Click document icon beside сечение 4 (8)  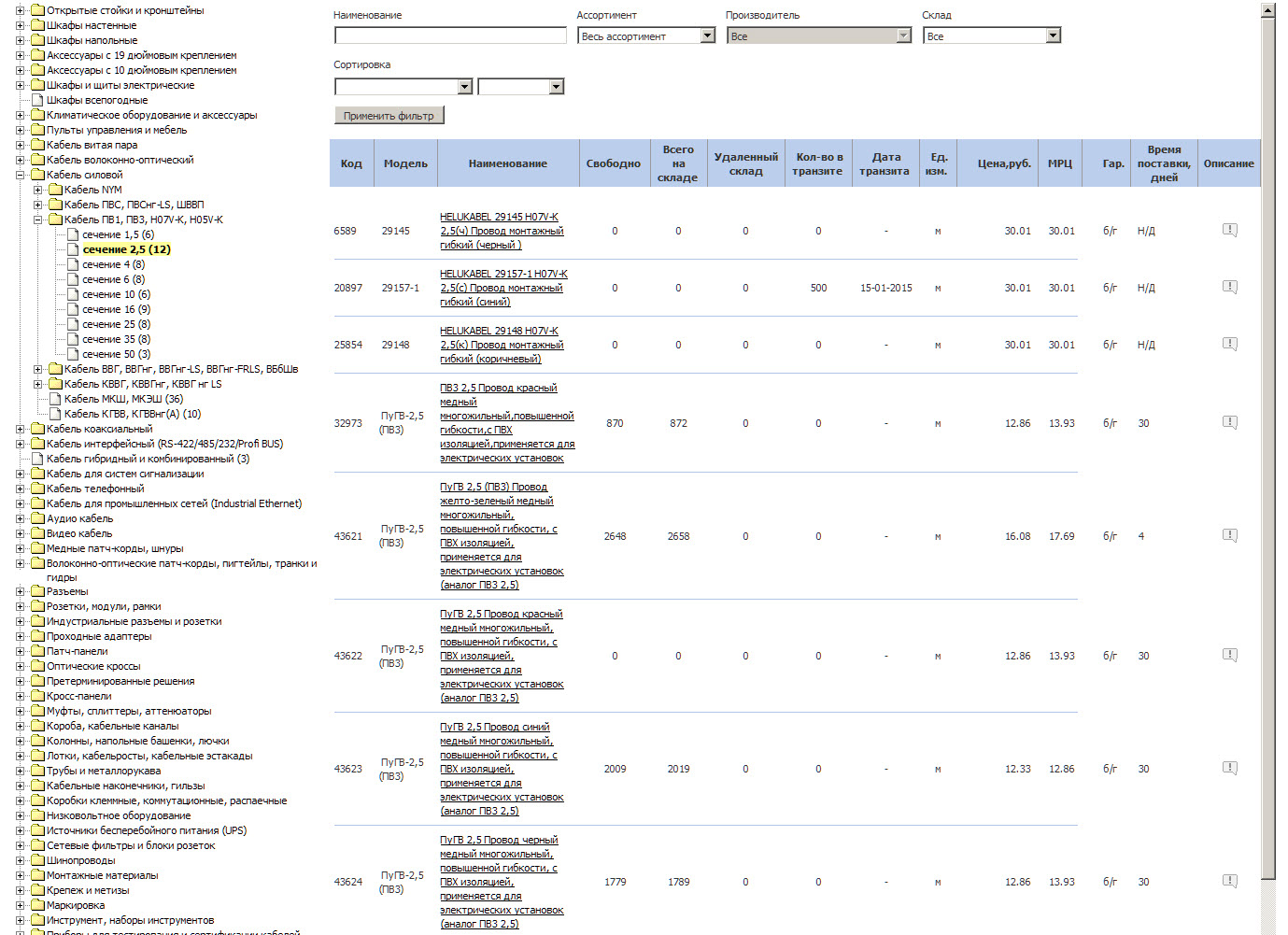click(73, 264)
